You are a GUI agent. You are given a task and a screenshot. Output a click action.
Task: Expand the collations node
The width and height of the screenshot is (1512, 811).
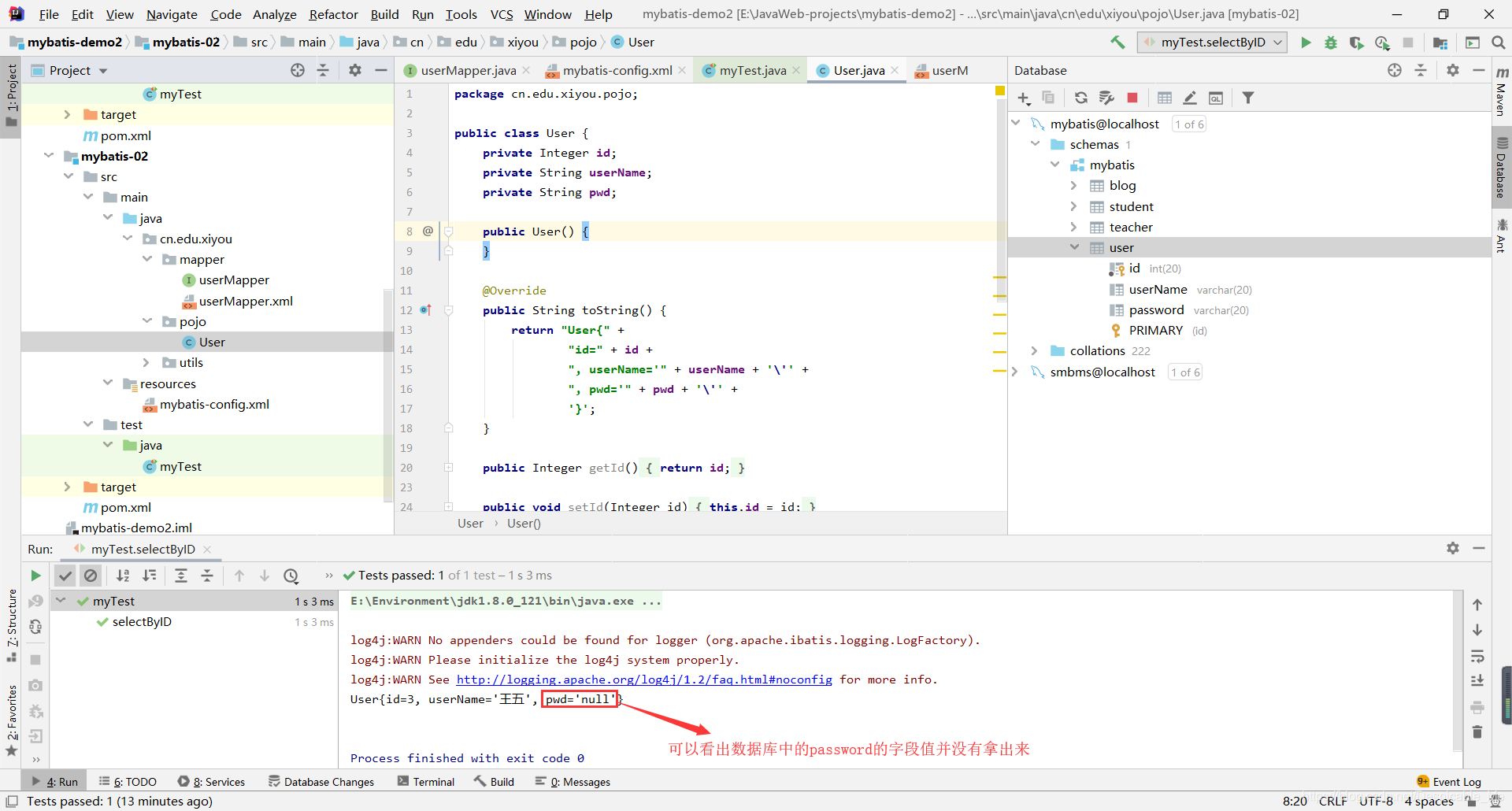(1035, 350)
